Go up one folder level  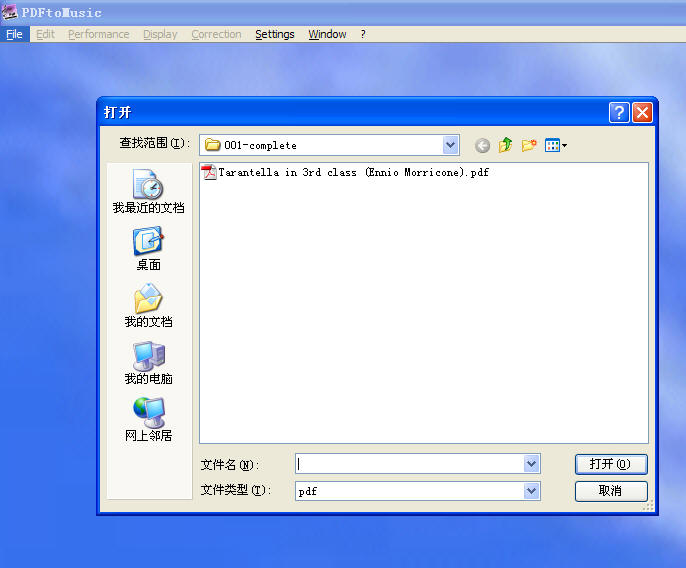[505, 145]
